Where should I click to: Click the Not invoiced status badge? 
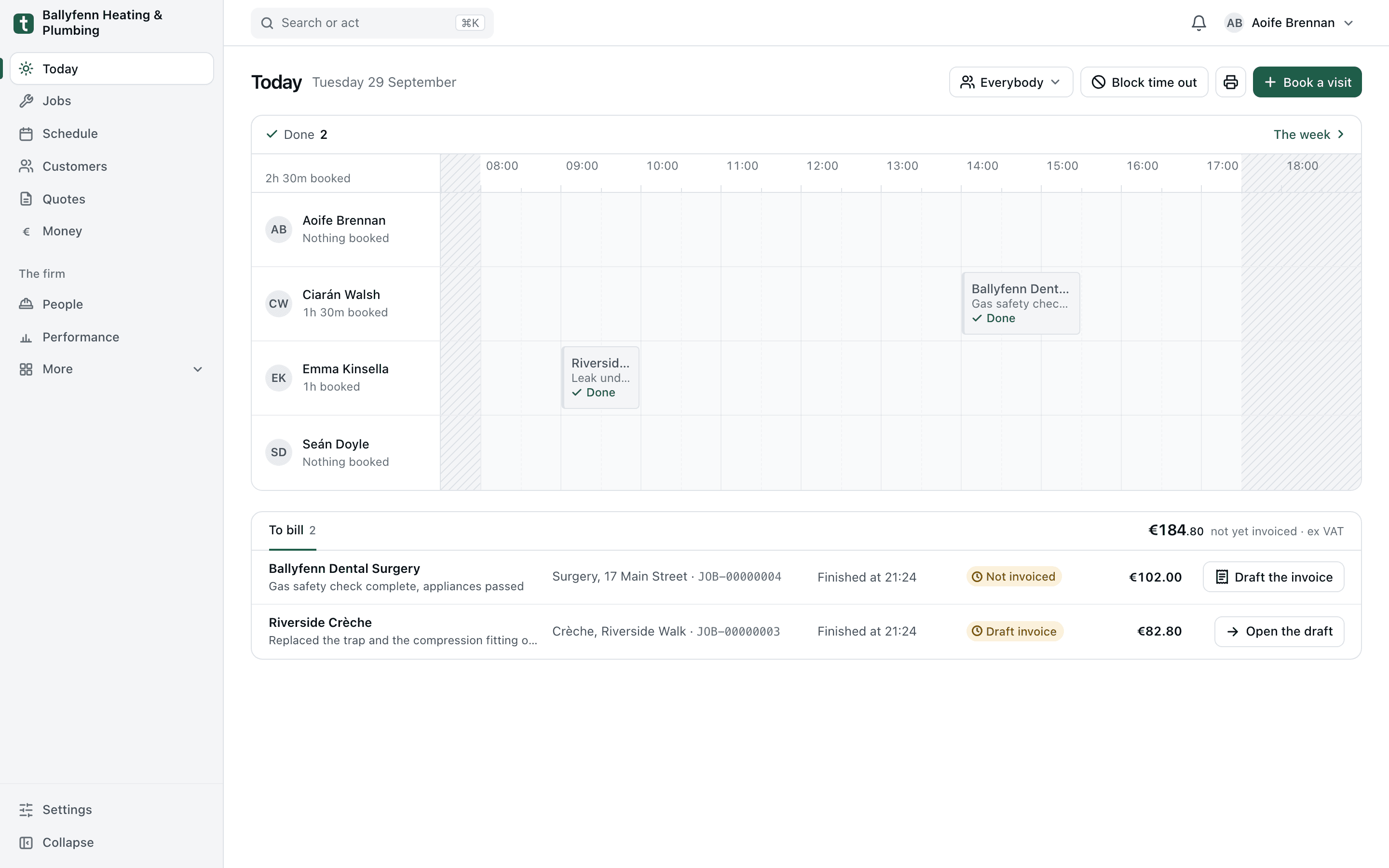(x=1014, y=576)
